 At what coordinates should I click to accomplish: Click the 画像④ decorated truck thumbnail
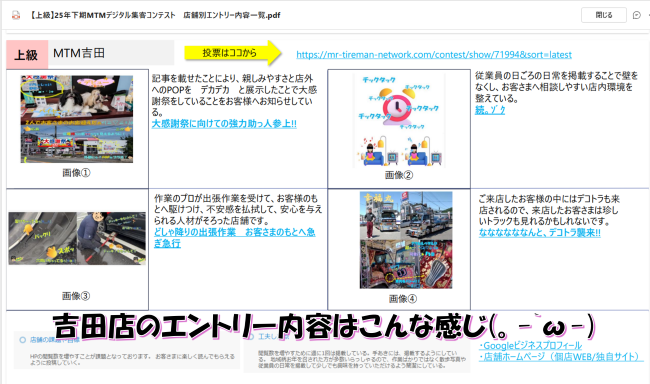tap(406, 240)
